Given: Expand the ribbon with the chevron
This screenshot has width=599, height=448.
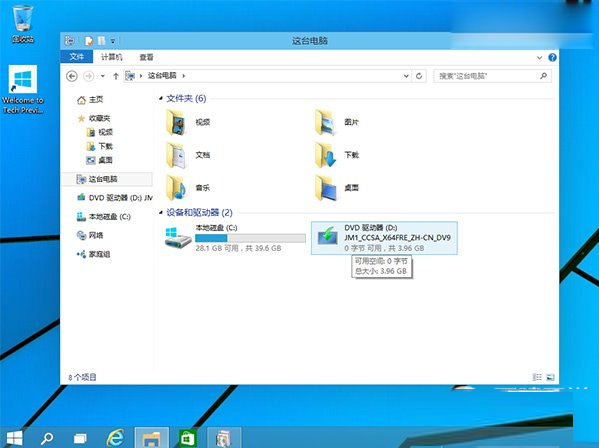Looking at the screenshot, I should pyautogui.click(x=539, y=58).
